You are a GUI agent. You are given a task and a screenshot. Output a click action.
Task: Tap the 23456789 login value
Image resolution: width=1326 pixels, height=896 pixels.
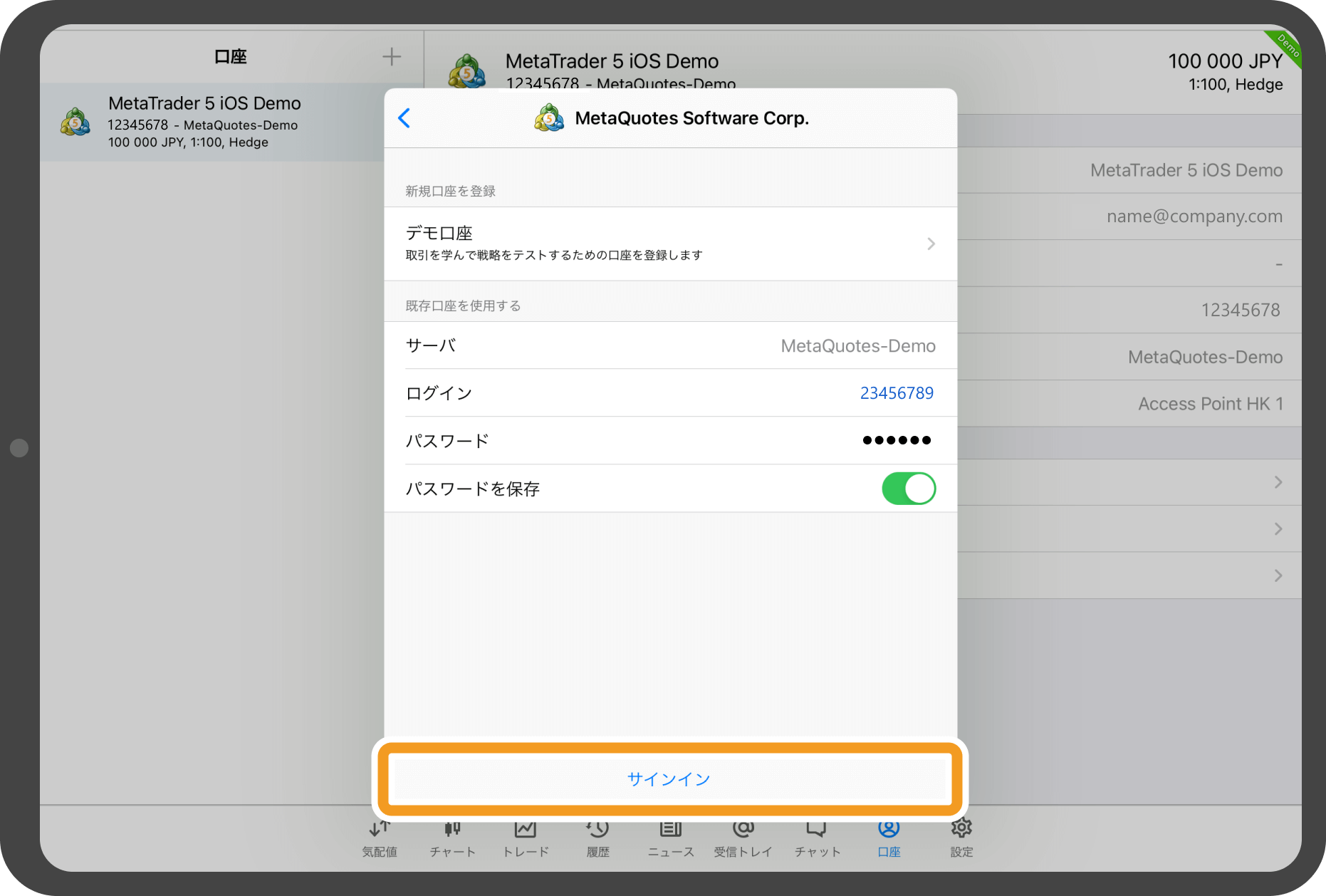click(897, 392)
